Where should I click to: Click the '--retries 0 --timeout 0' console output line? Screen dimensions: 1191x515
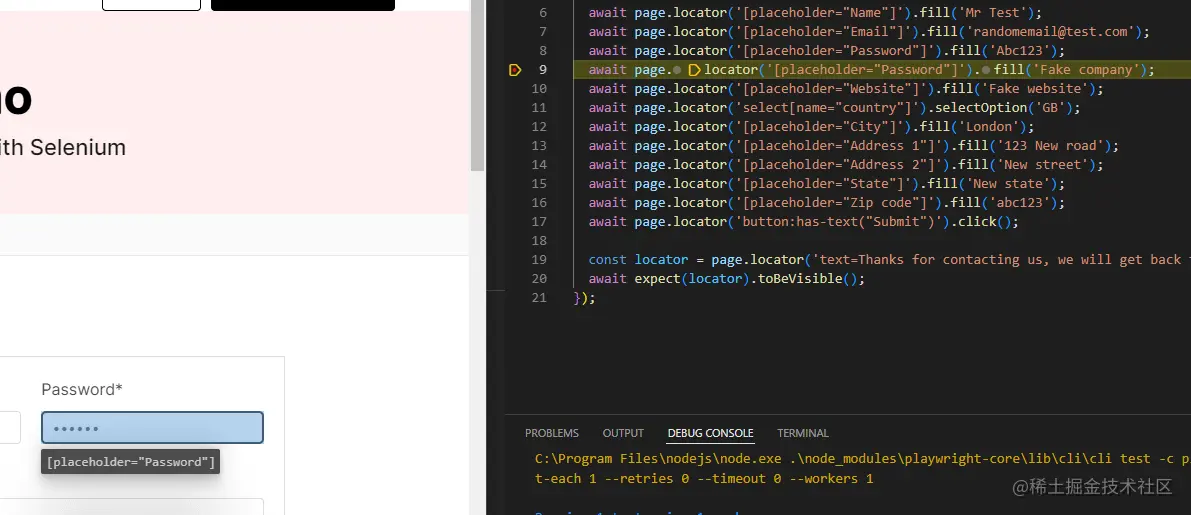tap(704, 479)
